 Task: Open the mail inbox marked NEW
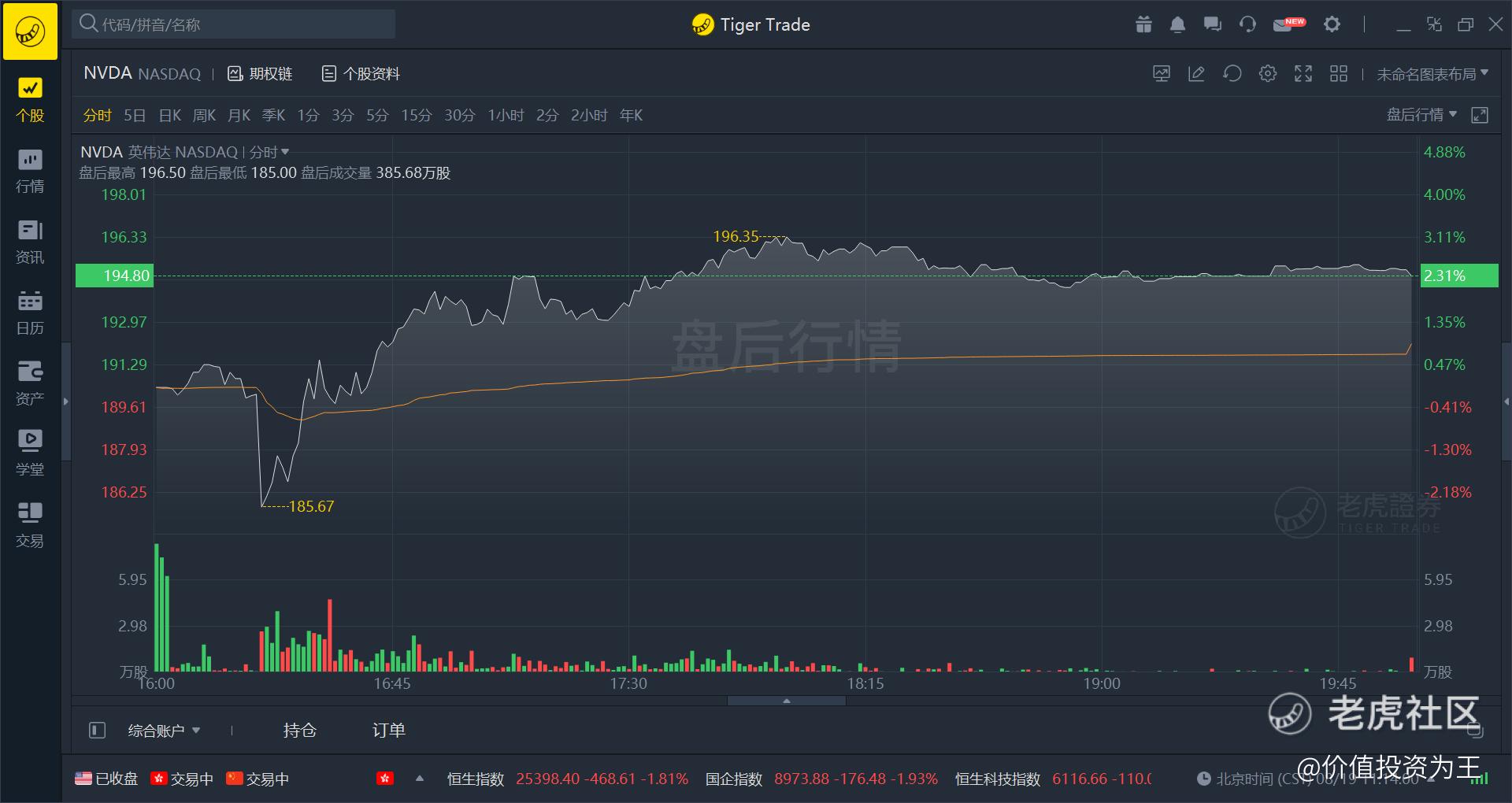point(1288,24)
